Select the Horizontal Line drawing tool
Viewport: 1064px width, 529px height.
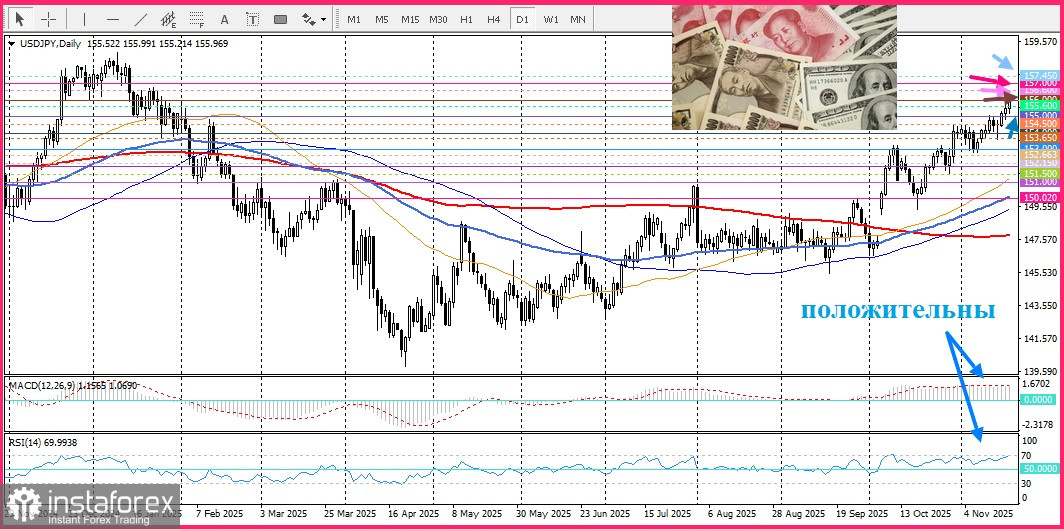113,19
